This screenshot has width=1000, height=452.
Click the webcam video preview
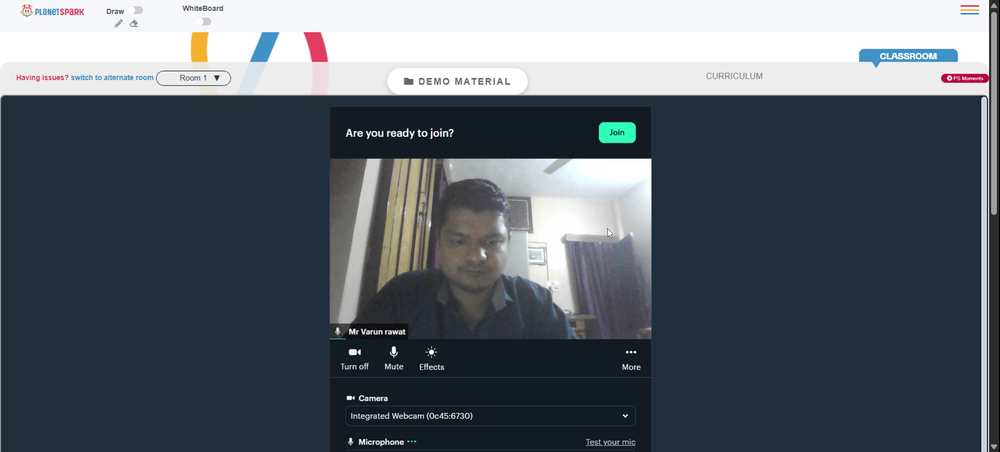[x=490, y=249]
